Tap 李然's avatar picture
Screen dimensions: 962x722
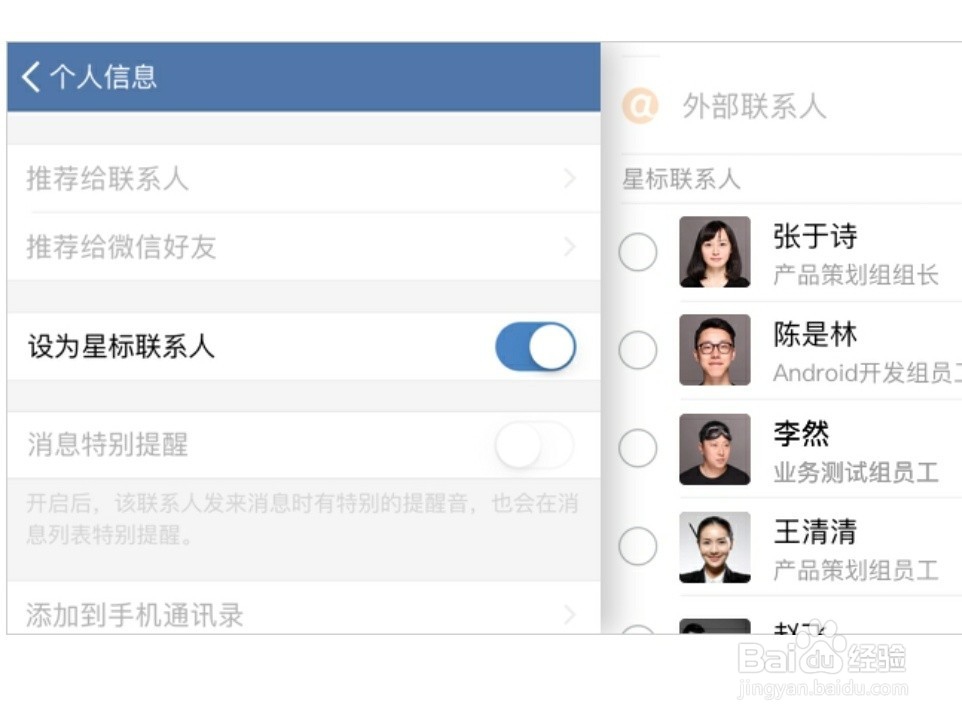714,449
